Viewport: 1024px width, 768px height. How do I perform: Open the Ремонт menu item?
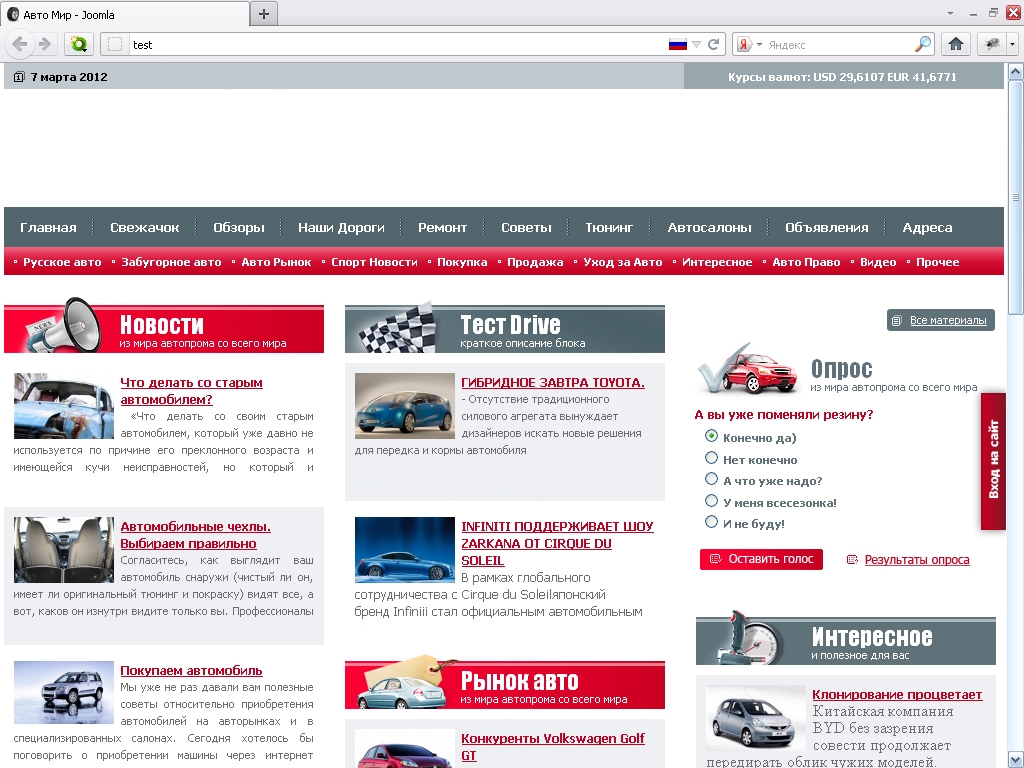(442, 227)
